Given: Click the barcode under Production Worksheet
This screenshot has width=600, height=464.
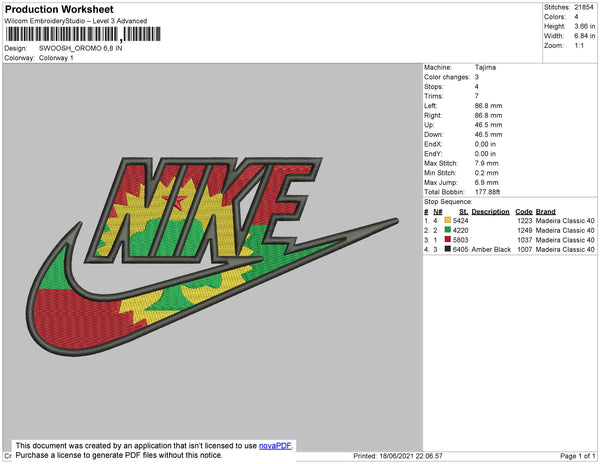Looking at the screenshot, I should [x=83, y=34].
